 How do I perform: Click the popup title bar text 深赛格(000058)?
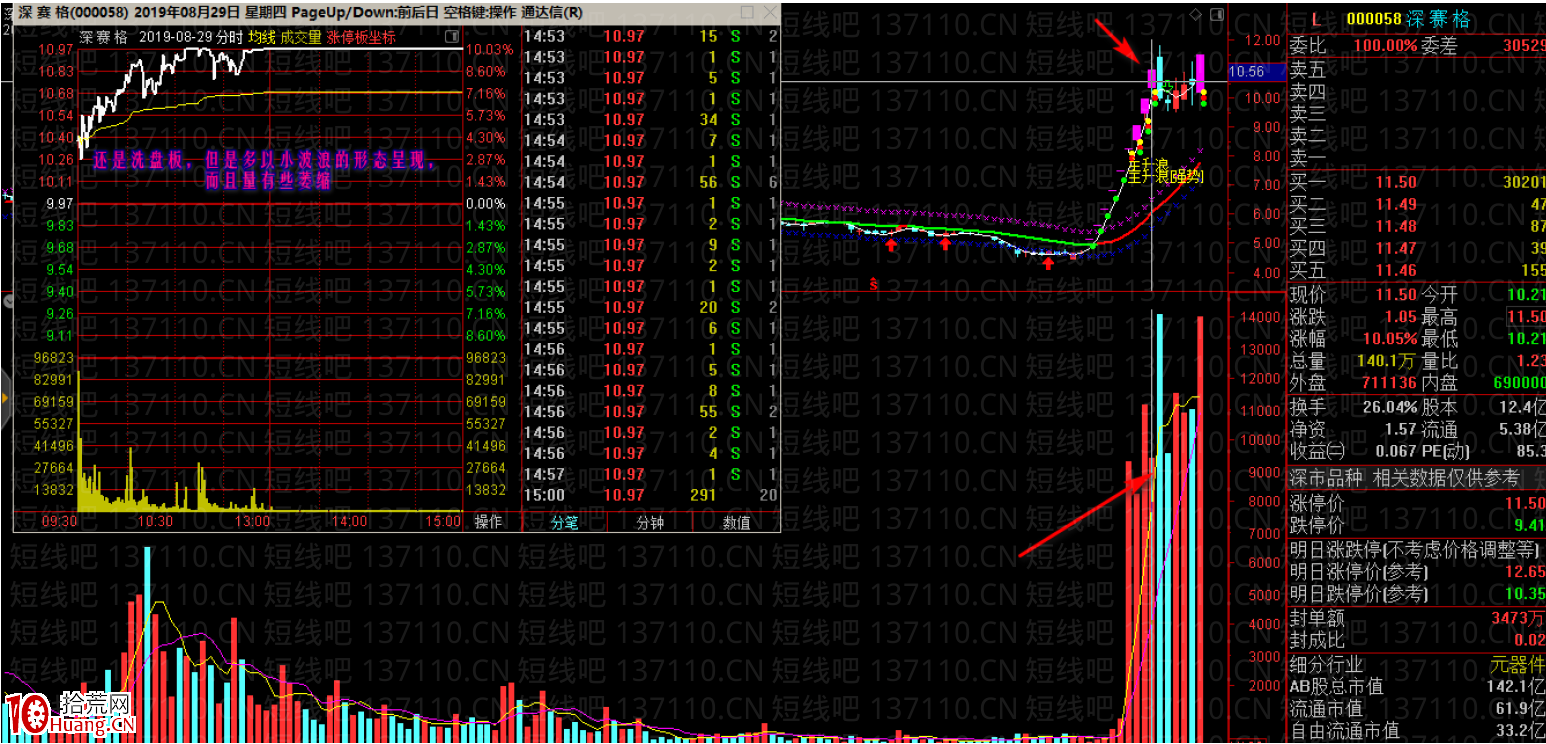click(x=73, y=13)
